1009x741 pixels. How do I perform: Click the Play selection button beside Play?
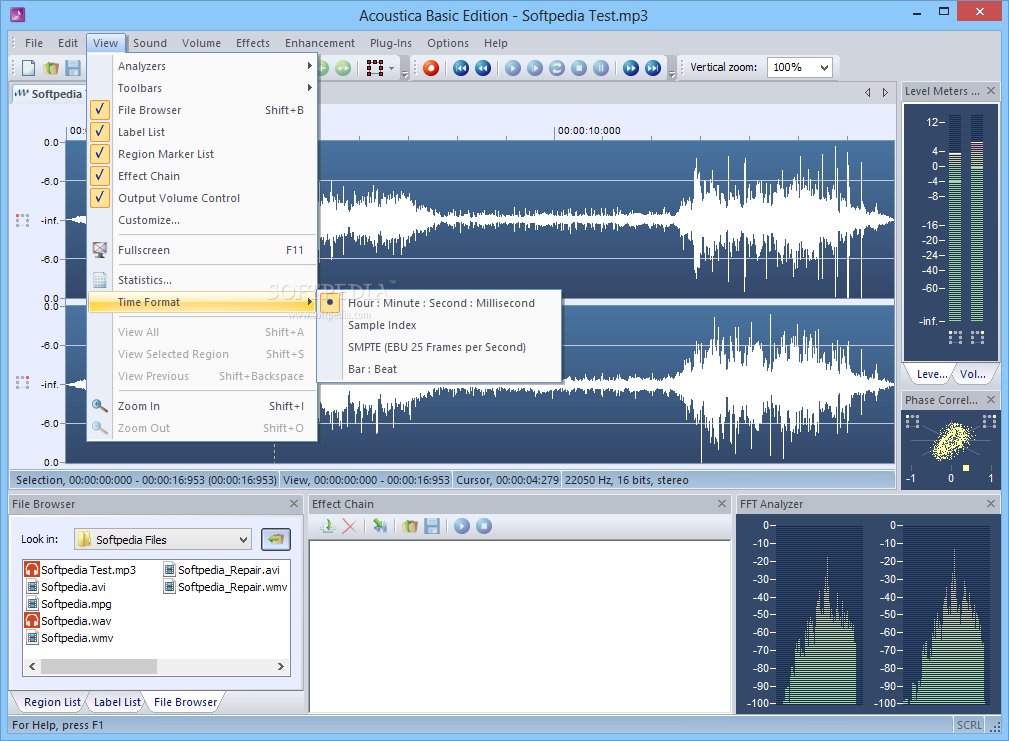(x=535, y=68)
